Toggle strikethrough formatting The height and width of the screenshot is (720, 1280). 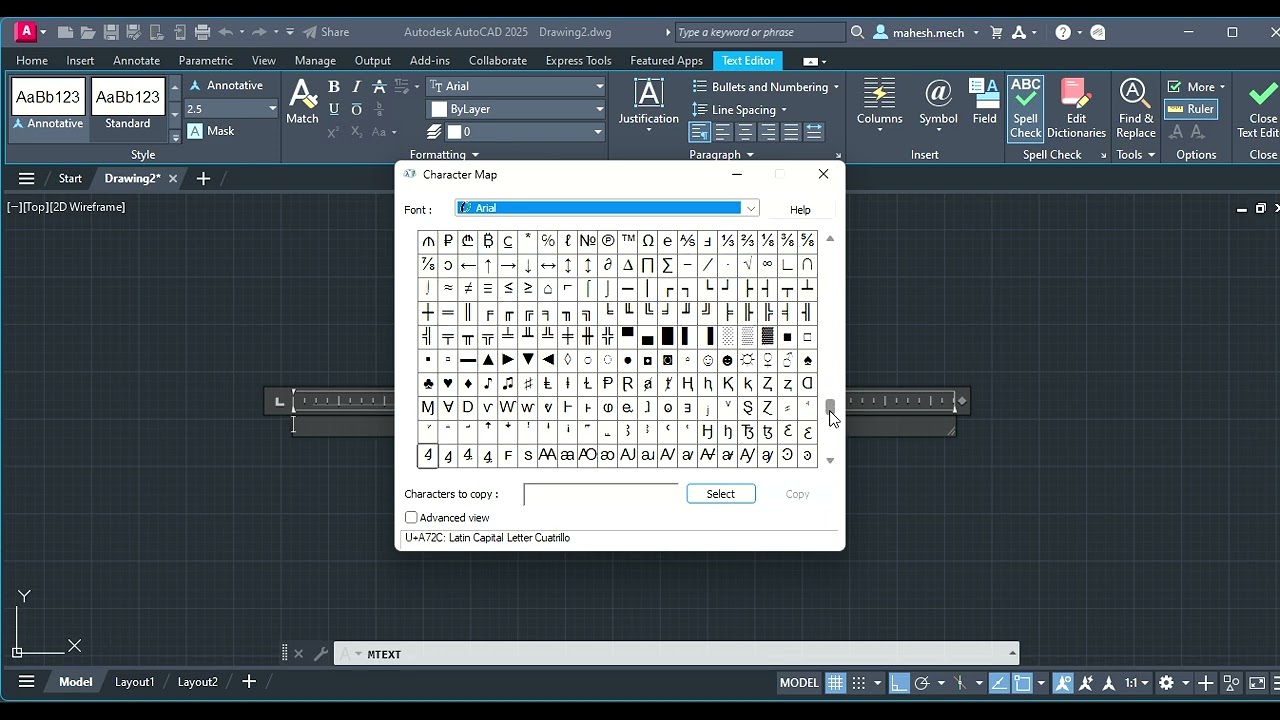pyautogui.click(x=379, y=87)
